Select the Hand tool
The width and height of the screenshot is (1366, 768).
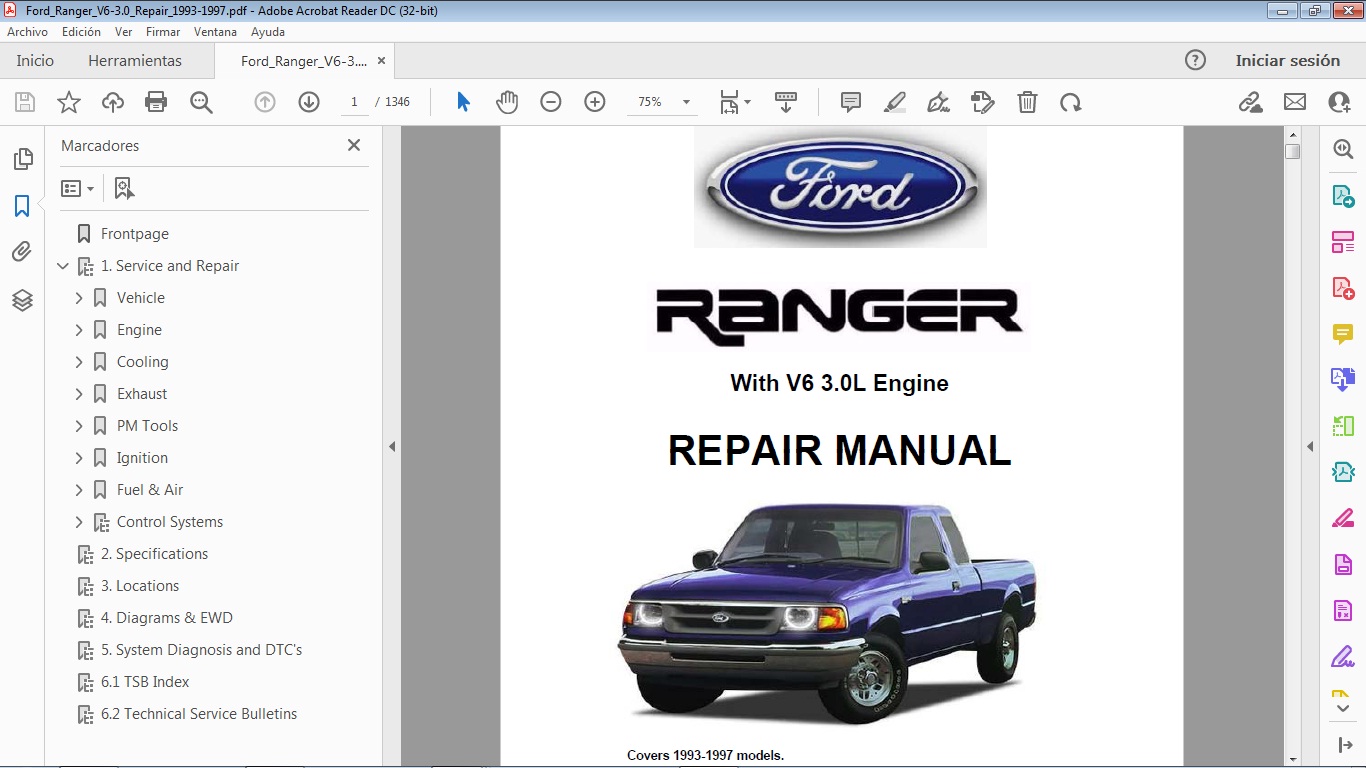[x=507, y=101]
